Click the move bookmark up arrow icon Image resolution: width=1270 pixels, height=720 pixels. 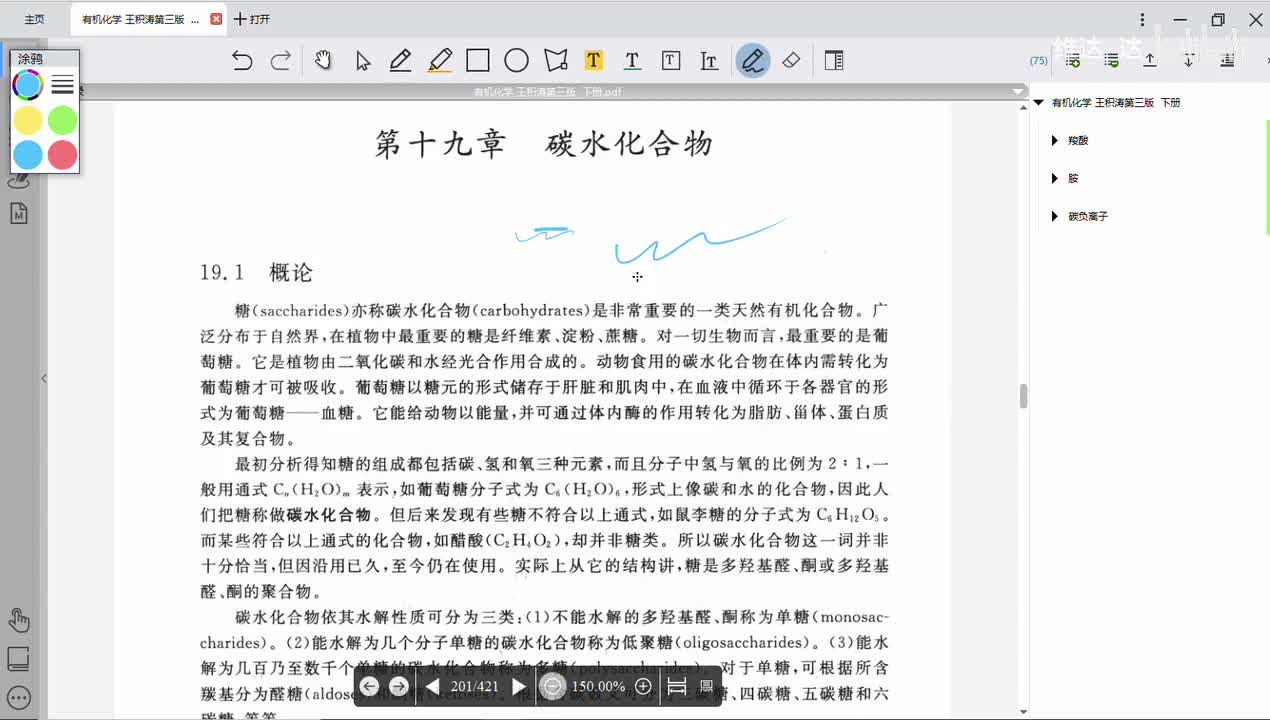coord(1150,61)
